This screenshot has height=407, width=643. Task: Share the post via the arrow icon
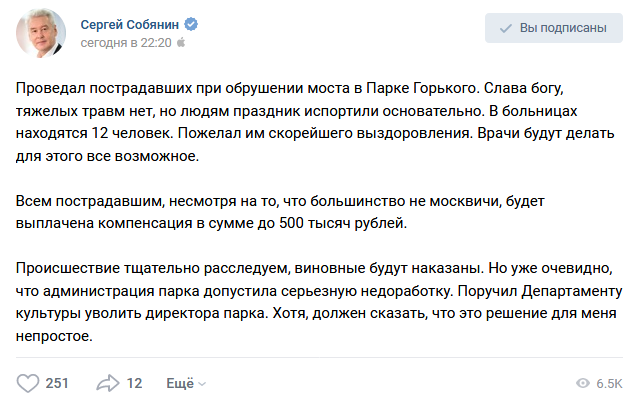[107, 383]
